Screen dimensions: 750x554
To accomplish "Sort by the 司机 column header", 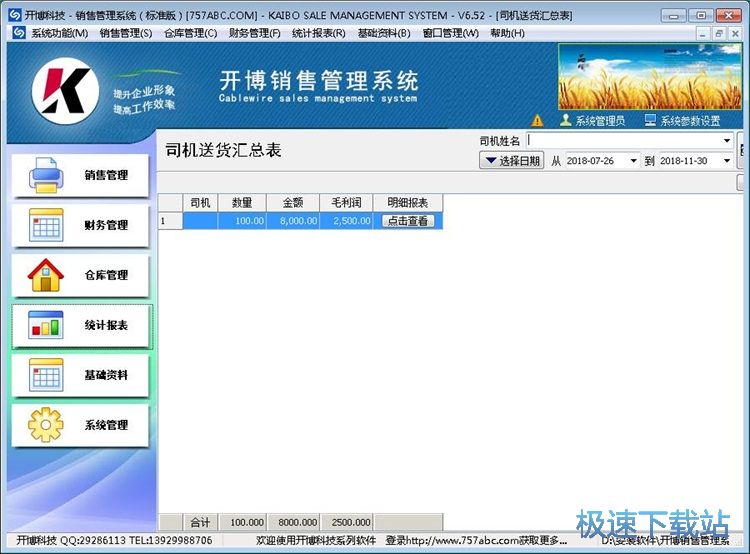I will [x=200, y=203].
